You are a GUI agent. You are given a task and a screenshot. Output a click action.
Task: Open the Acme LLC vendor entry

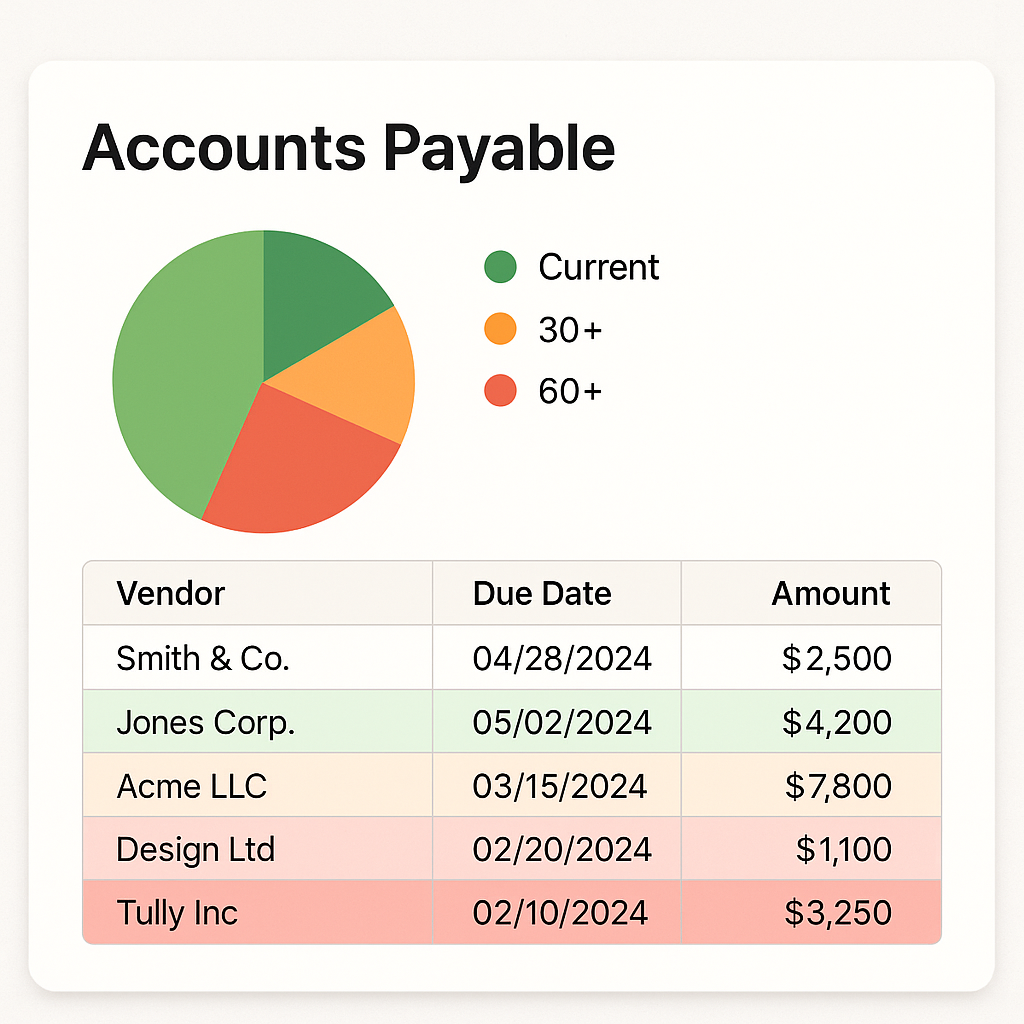(192, 786)
